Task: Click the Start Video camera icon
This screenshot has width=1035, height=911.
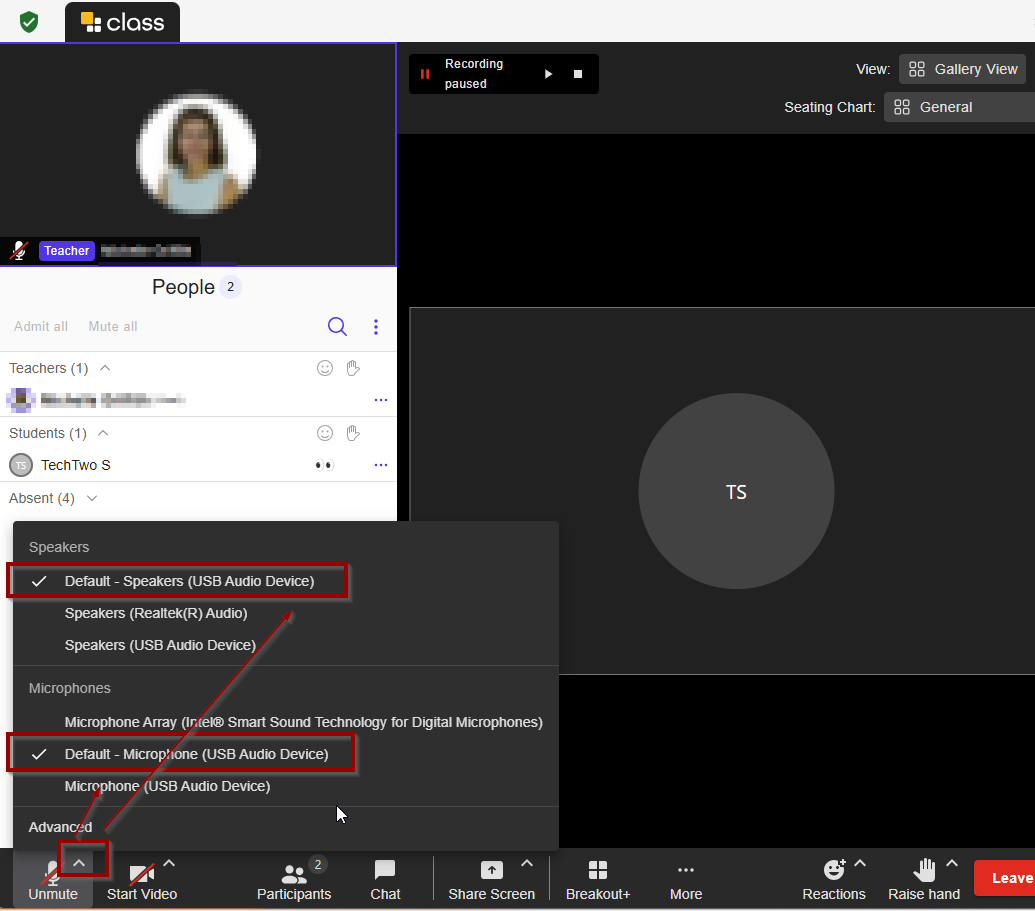Action: pos(141,873)
